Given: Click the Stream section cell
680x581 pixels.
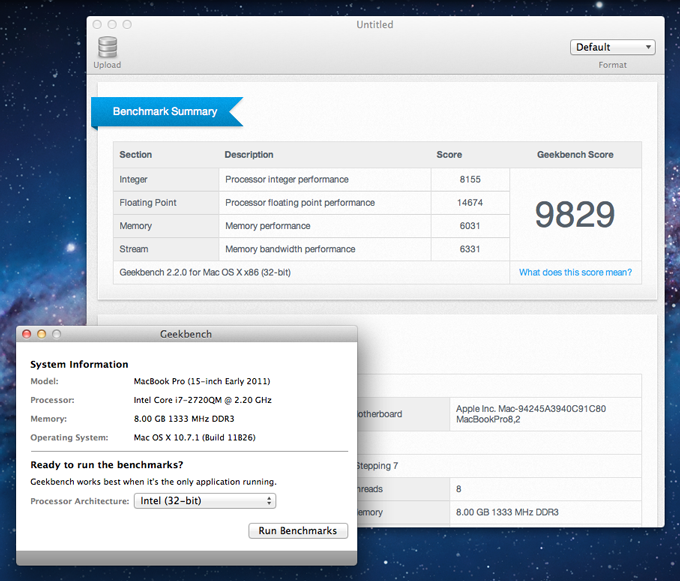Looking at the screenshot, I should pos(166,249).
